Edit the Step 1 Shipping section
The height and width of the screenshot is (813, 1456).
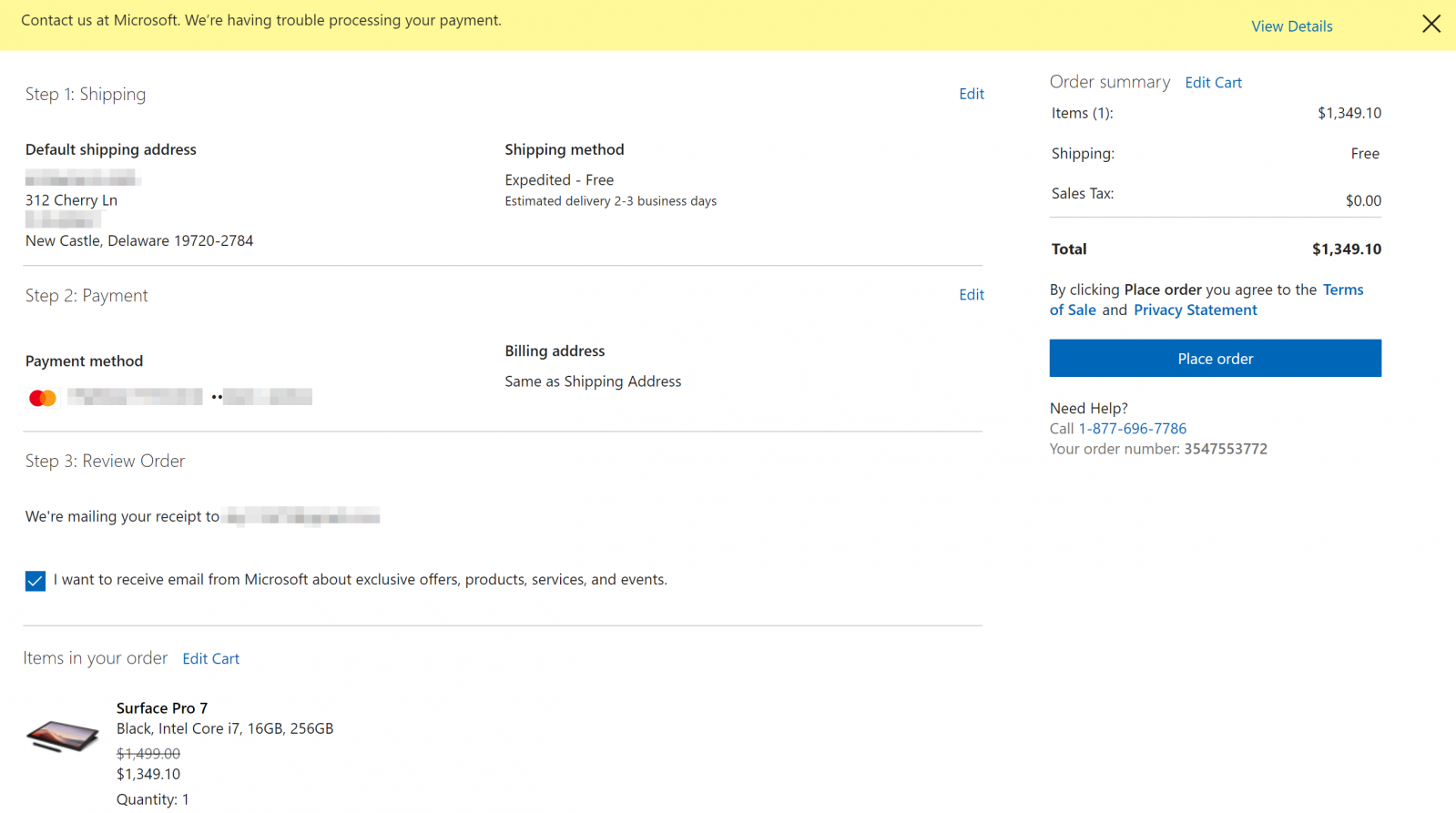pos(971,94)
